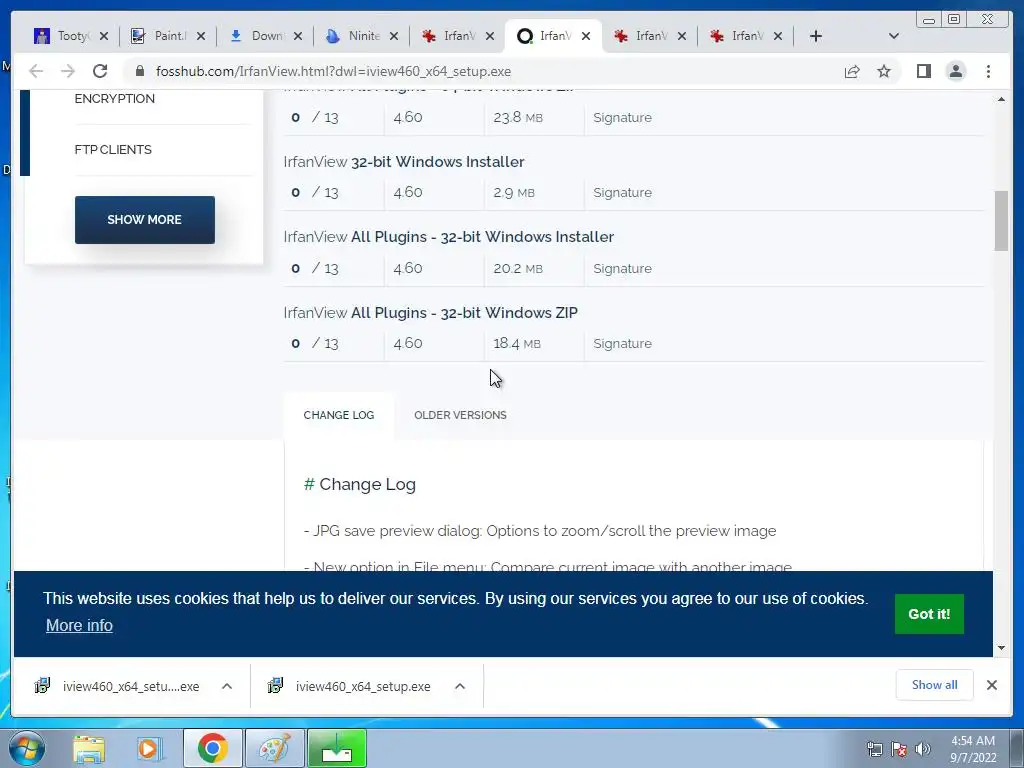Launch Windows Media Player from taskbar
Screen dimensions: 1024x768
150,749
